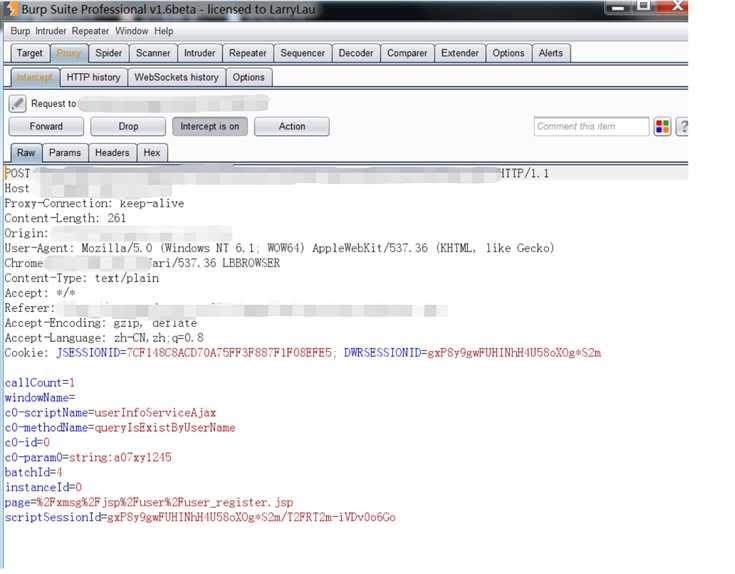Switch to the Params view tab
This screenshot has width=735, height=574.
(x=65, y=153)
